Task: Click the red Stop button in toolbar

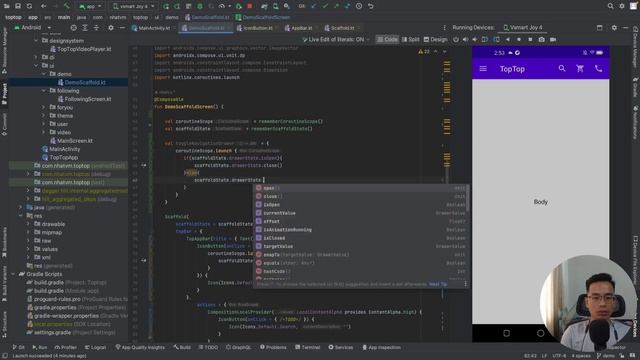Action: pos(250,6)
